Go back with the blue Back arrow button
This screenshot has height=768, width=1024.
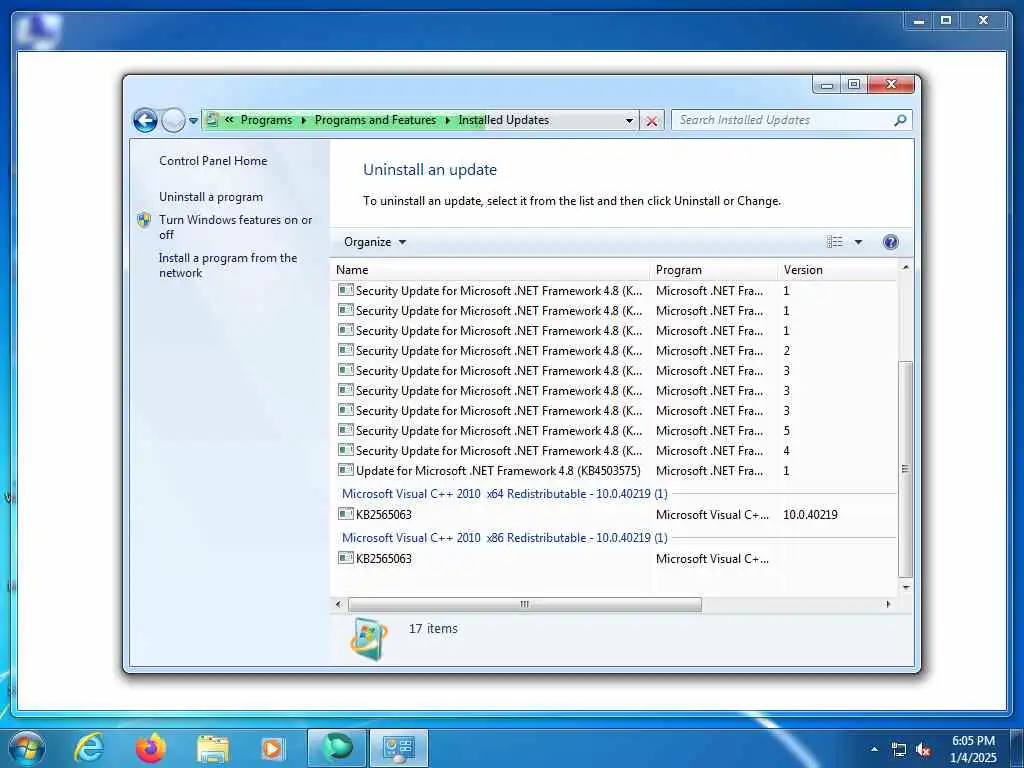(x=145, y=120)
